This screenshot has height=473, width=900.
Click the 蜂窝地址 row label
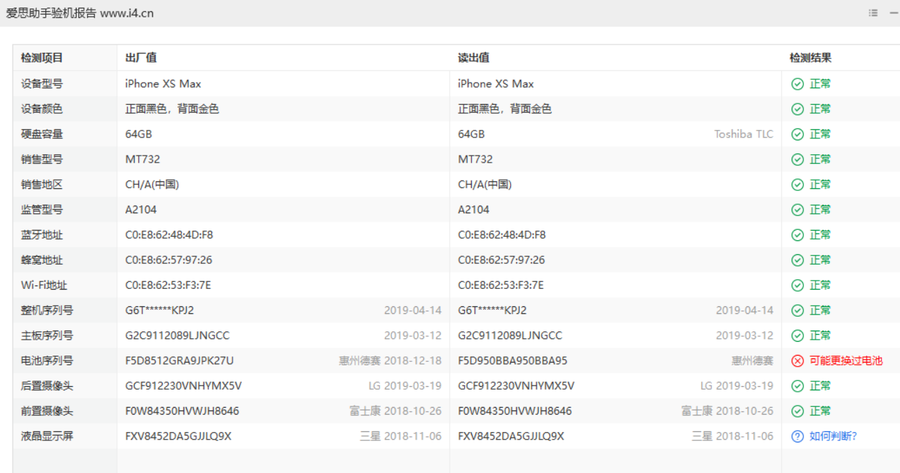42,260
